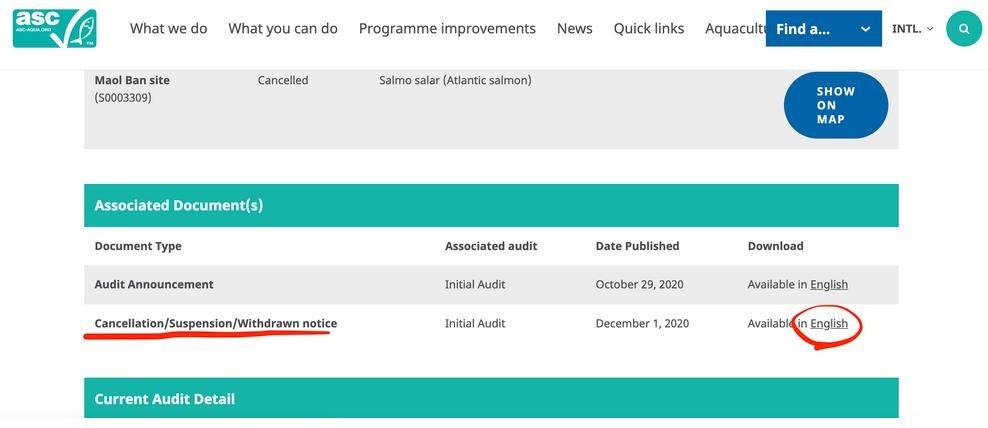The height and width of the screenshot is (428, 988).
Task: Click the 'Date Published' column header
Action: click(637, 246)
